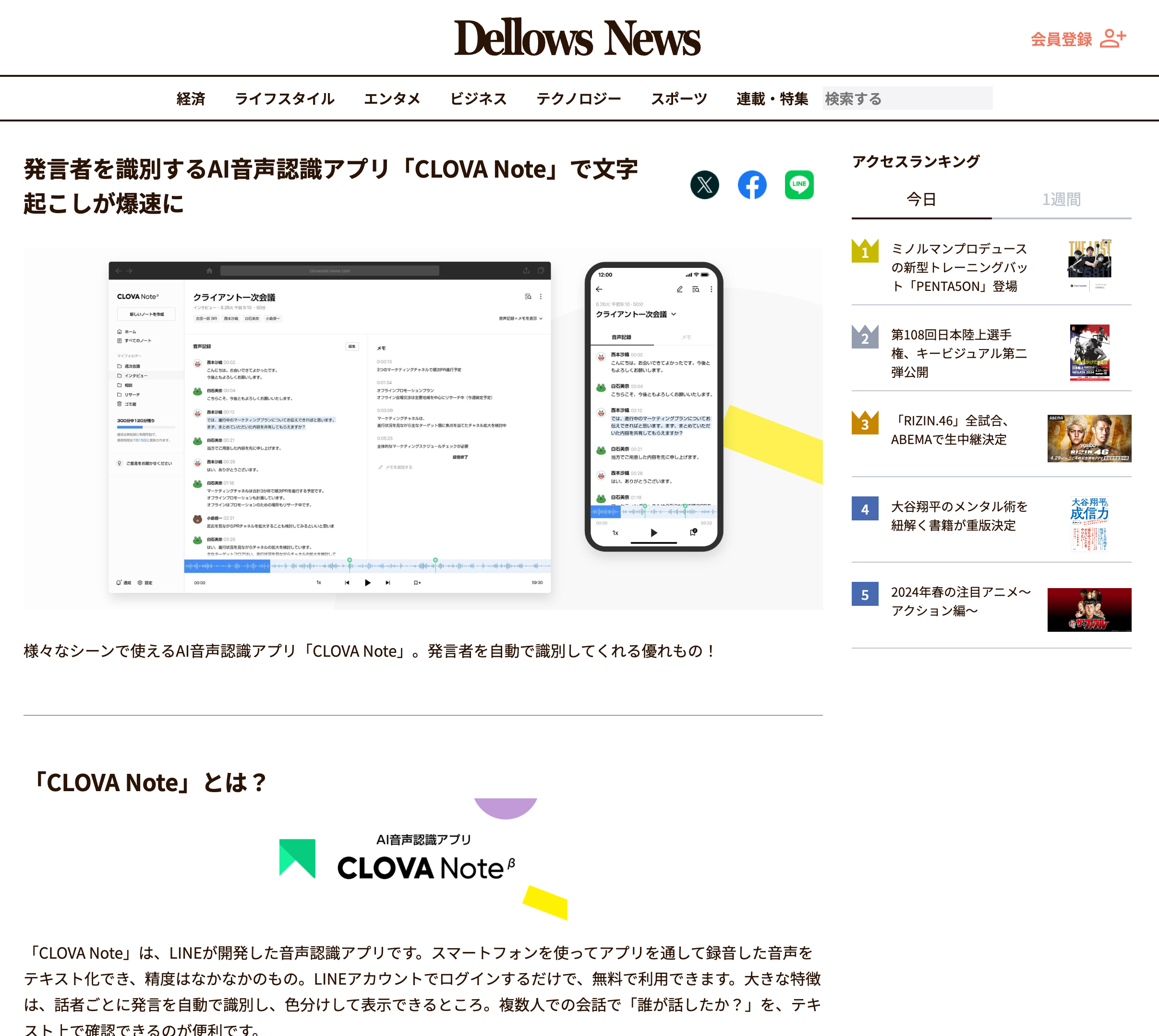Click the member registration person icon

tap(1112, 39)
